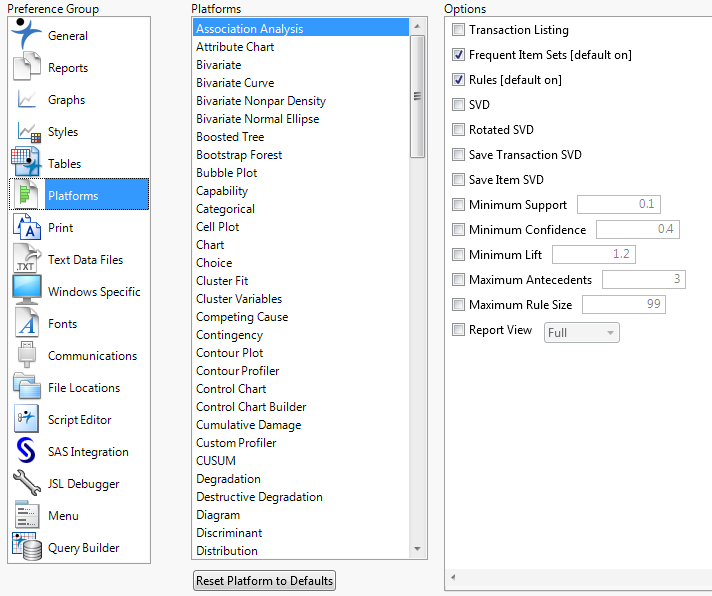Image resolution: width=712 pixels, height=596 pixels.
Task: Enable the Maximum Rule Size checkbox
Action: pyautogui.click(x=459, y=305)
